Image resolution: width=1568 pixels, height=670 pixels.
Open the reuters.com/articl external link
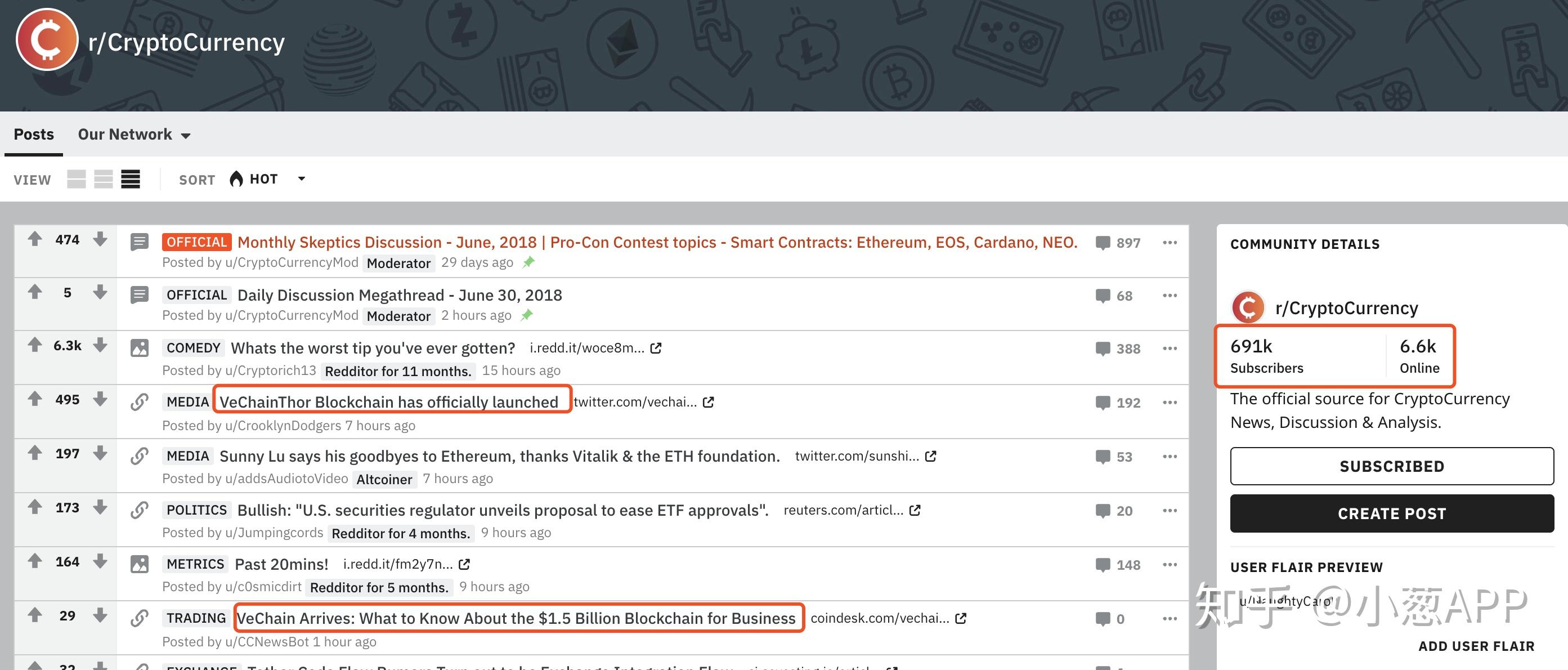851,510
